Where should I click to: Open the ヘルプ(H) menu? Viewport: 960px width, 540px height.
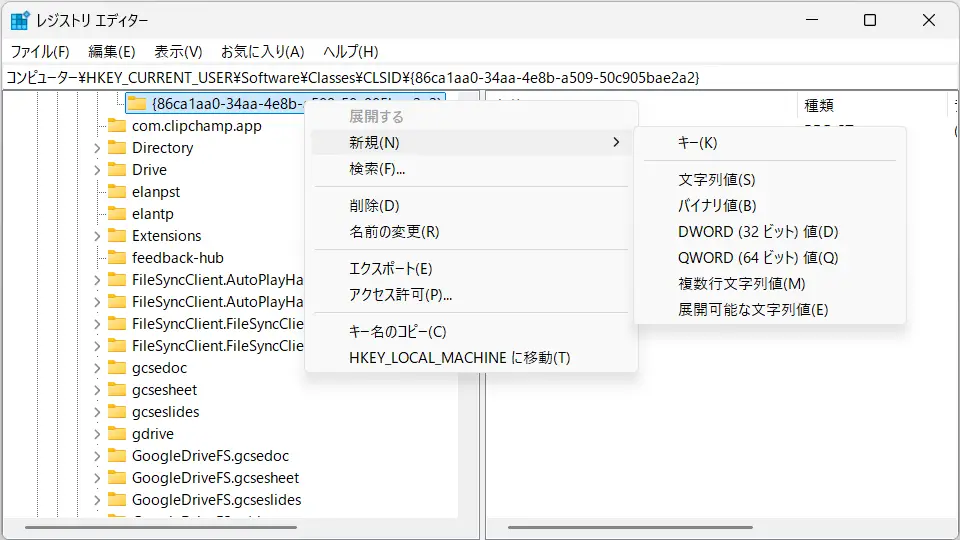351,52
